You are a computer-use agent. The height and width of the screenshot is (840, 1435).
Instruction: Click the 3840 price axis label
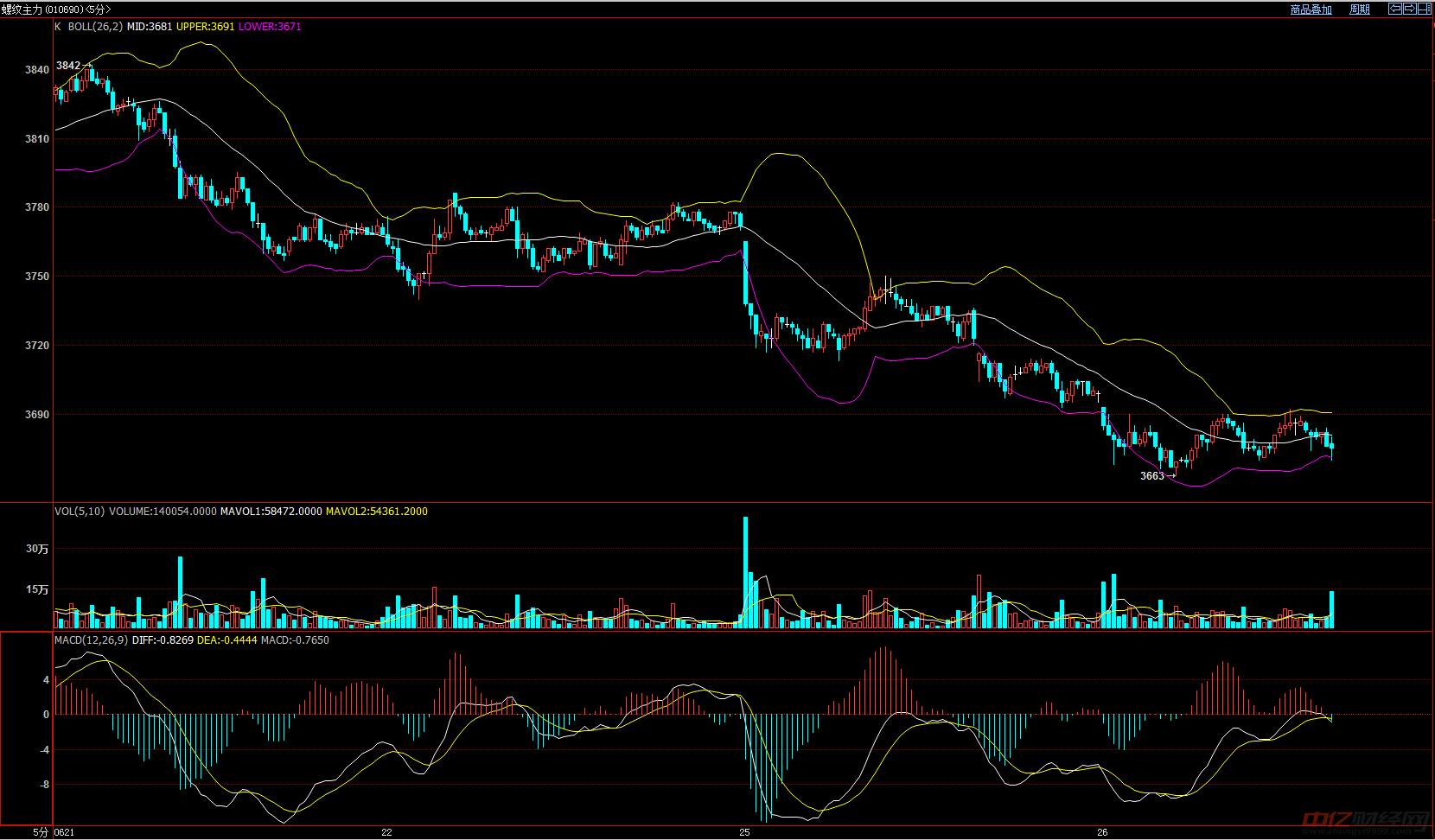point(37,70)
